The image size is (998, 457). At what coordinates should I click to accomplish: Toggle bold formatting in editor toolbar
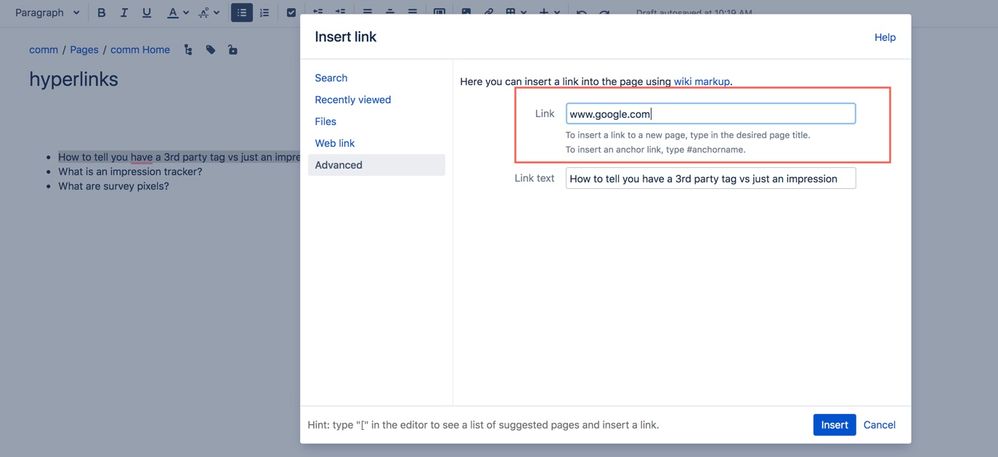tap(101, 12)
